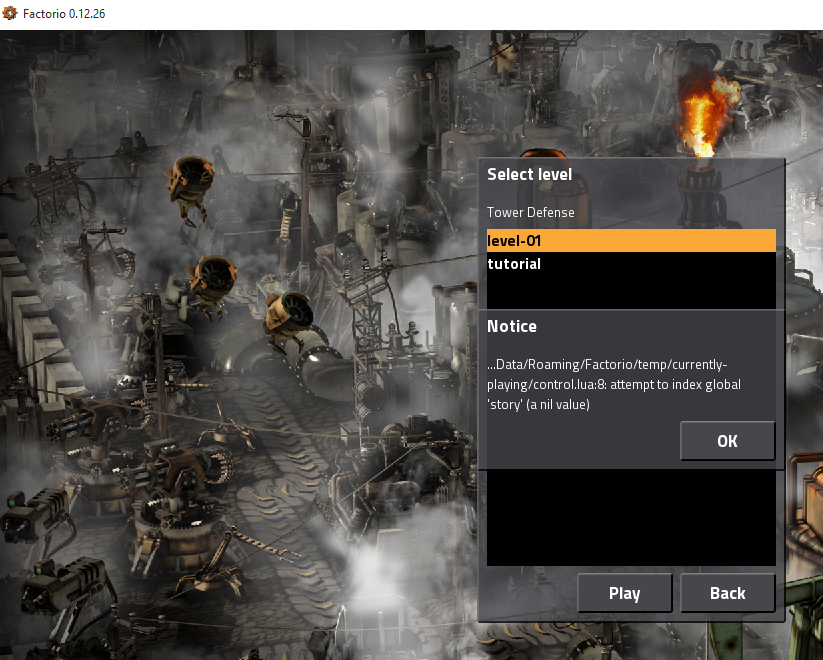
Task: Click the Tower Defense campaign label
Action: (x=531, y=212)
